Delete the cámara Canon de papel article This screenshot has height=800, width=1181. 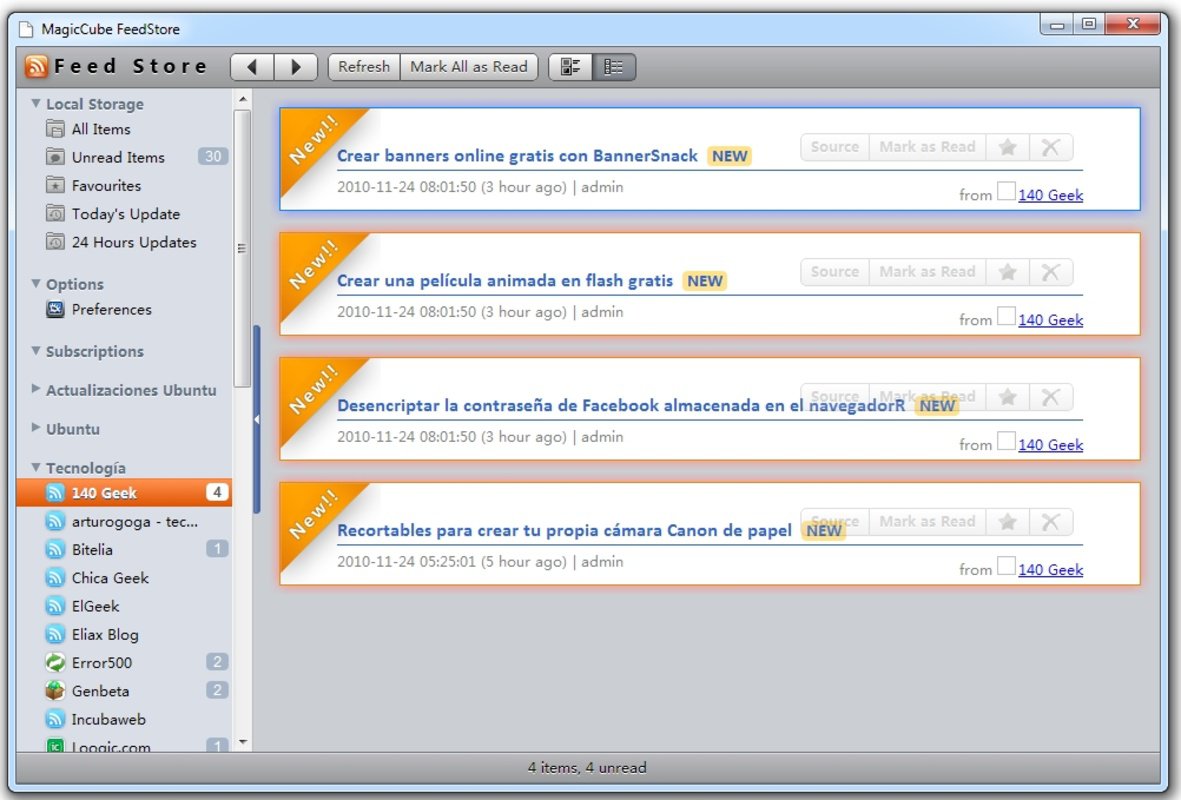1051,522
